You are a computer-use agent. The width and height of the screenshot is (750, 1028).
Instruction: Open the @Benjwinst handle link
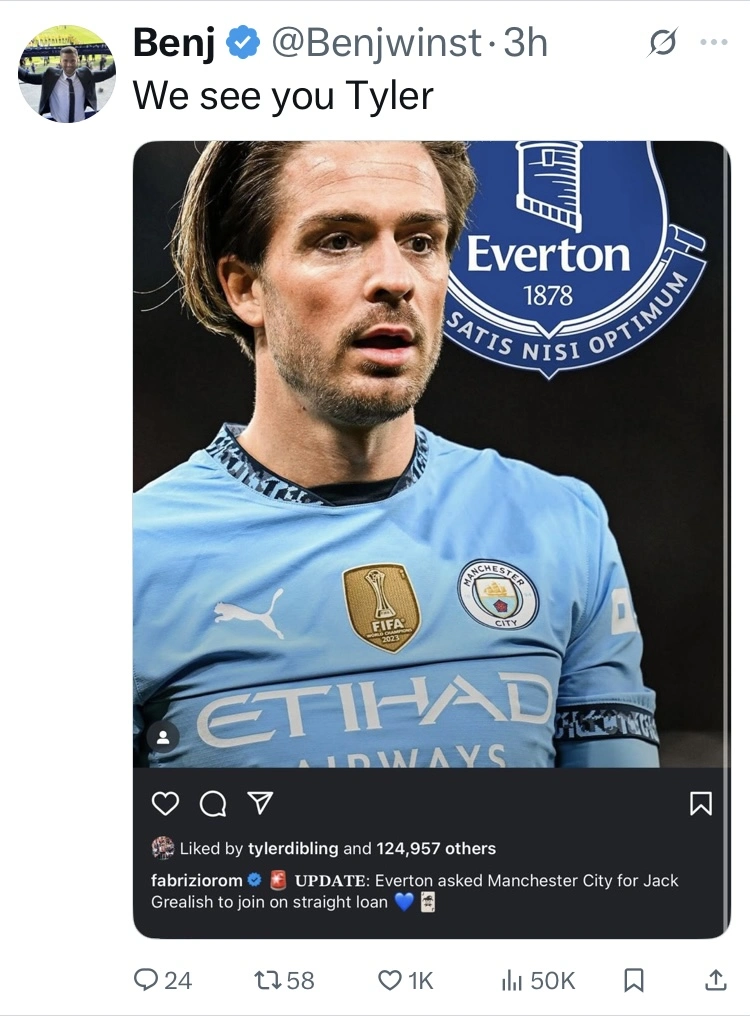[378, 43]
